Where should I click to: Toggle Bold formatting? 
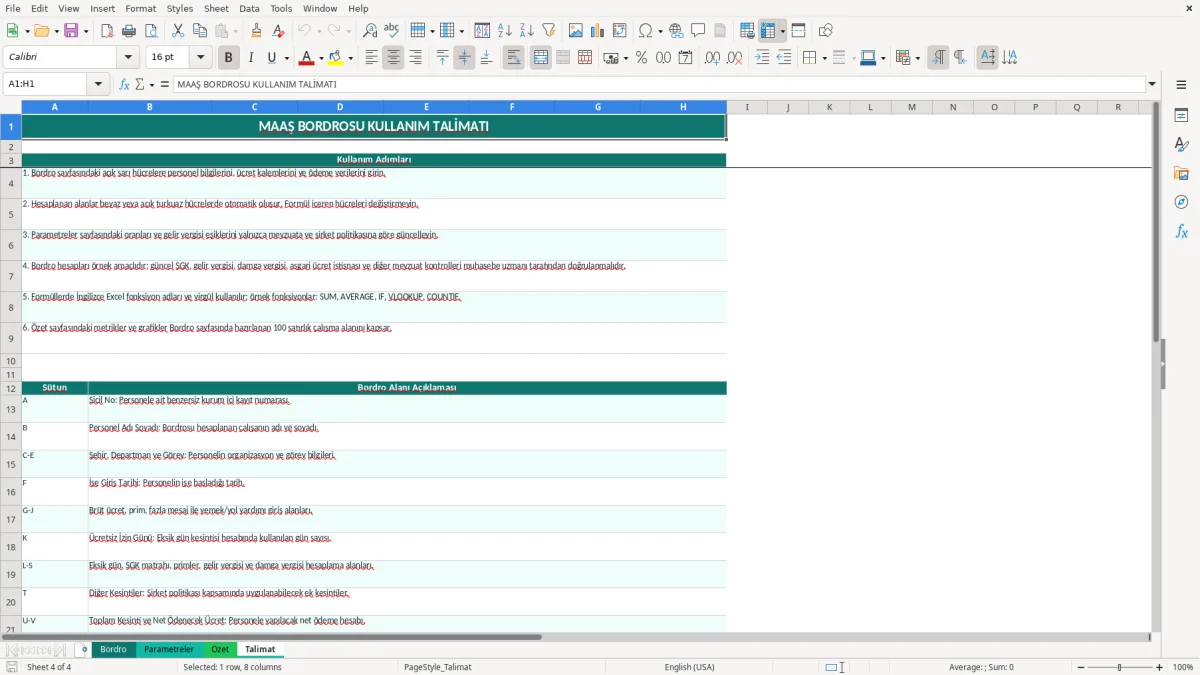pos(228,58)
